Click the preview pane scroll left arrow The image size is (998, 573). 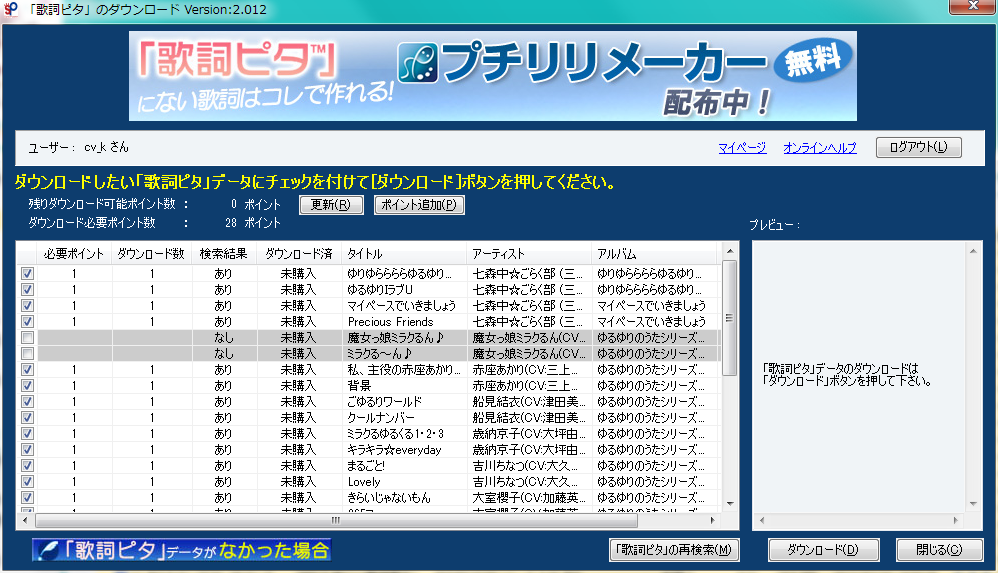[762, 521]
